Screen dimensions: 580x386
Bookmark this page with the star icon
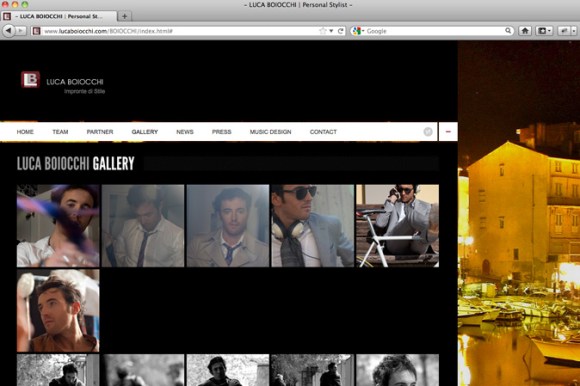(323, 31)
